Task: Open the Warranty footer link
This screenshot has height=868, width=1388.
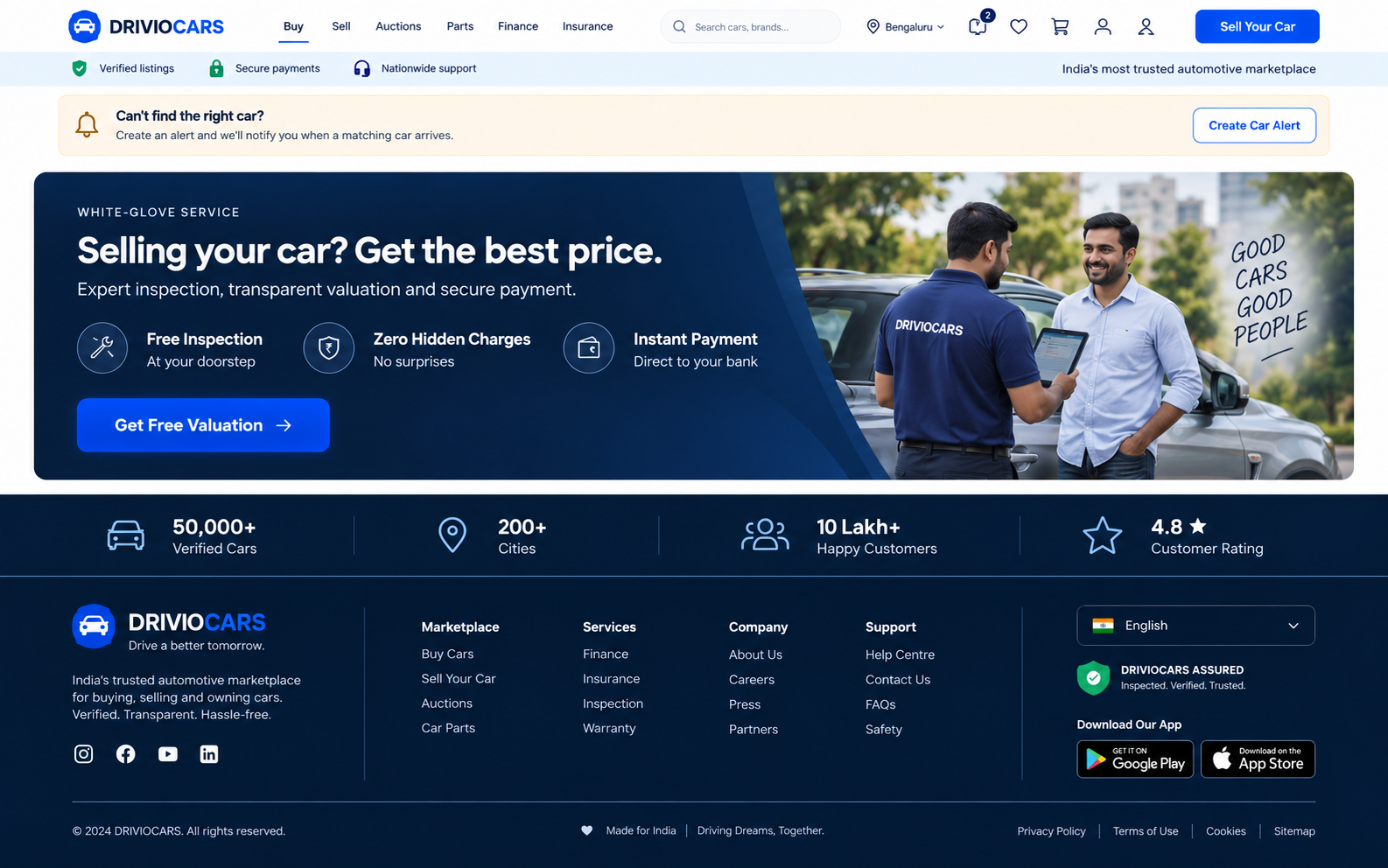Action: coord(609,728)
